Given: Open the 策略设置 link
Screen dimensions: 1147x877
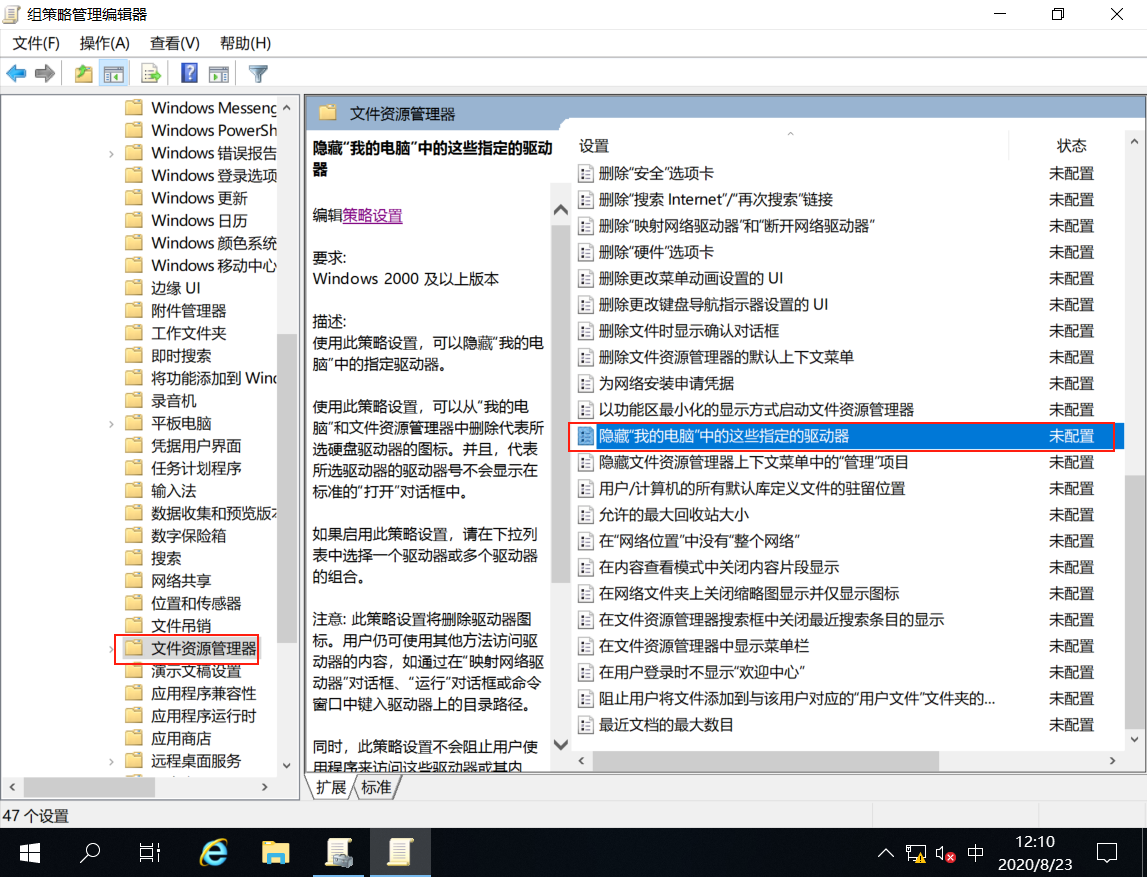Looking at the screenshot, I should pyautogui.click(x=372, y=216).
